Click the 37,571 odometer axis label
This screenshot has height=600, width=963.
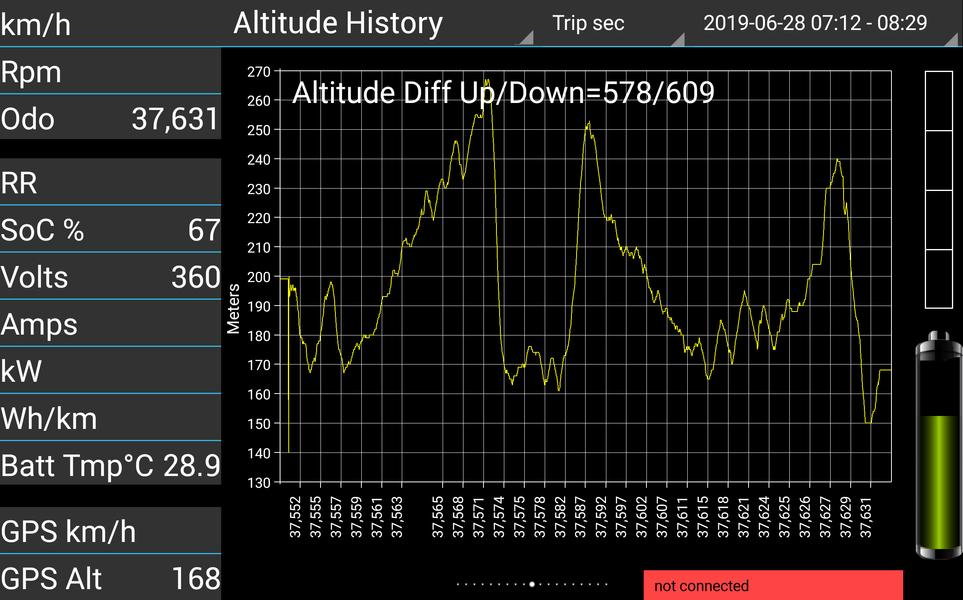coord(479,517)
